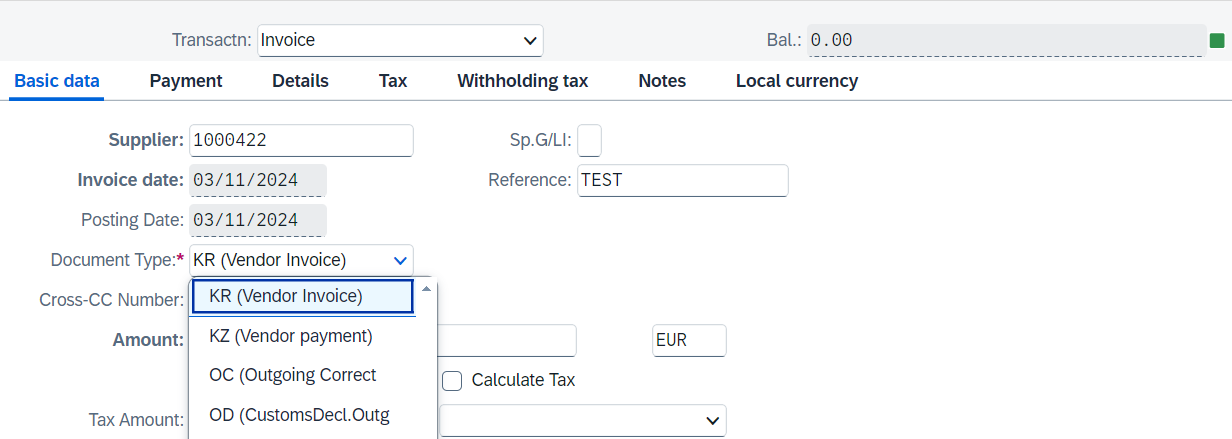
Task: Open the Withholding tax tab
Action: pos(523,81)
